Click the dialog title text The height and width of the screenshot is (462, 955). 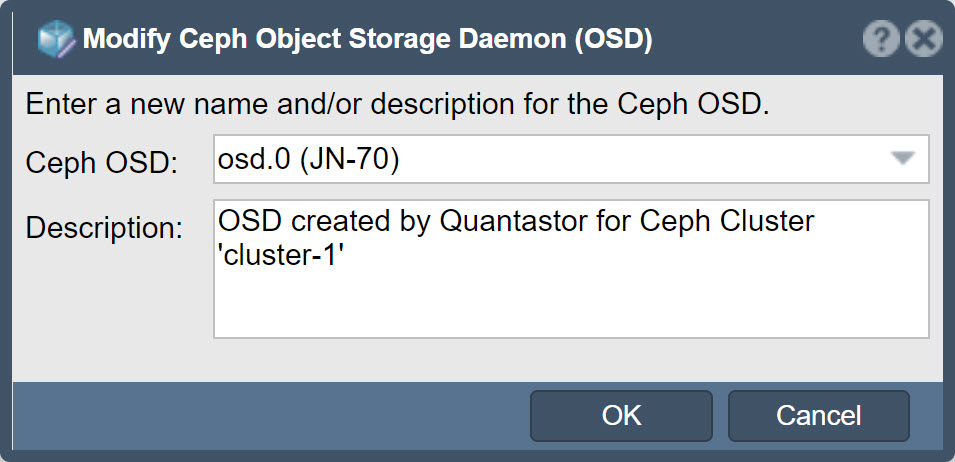tap(367, 40)
